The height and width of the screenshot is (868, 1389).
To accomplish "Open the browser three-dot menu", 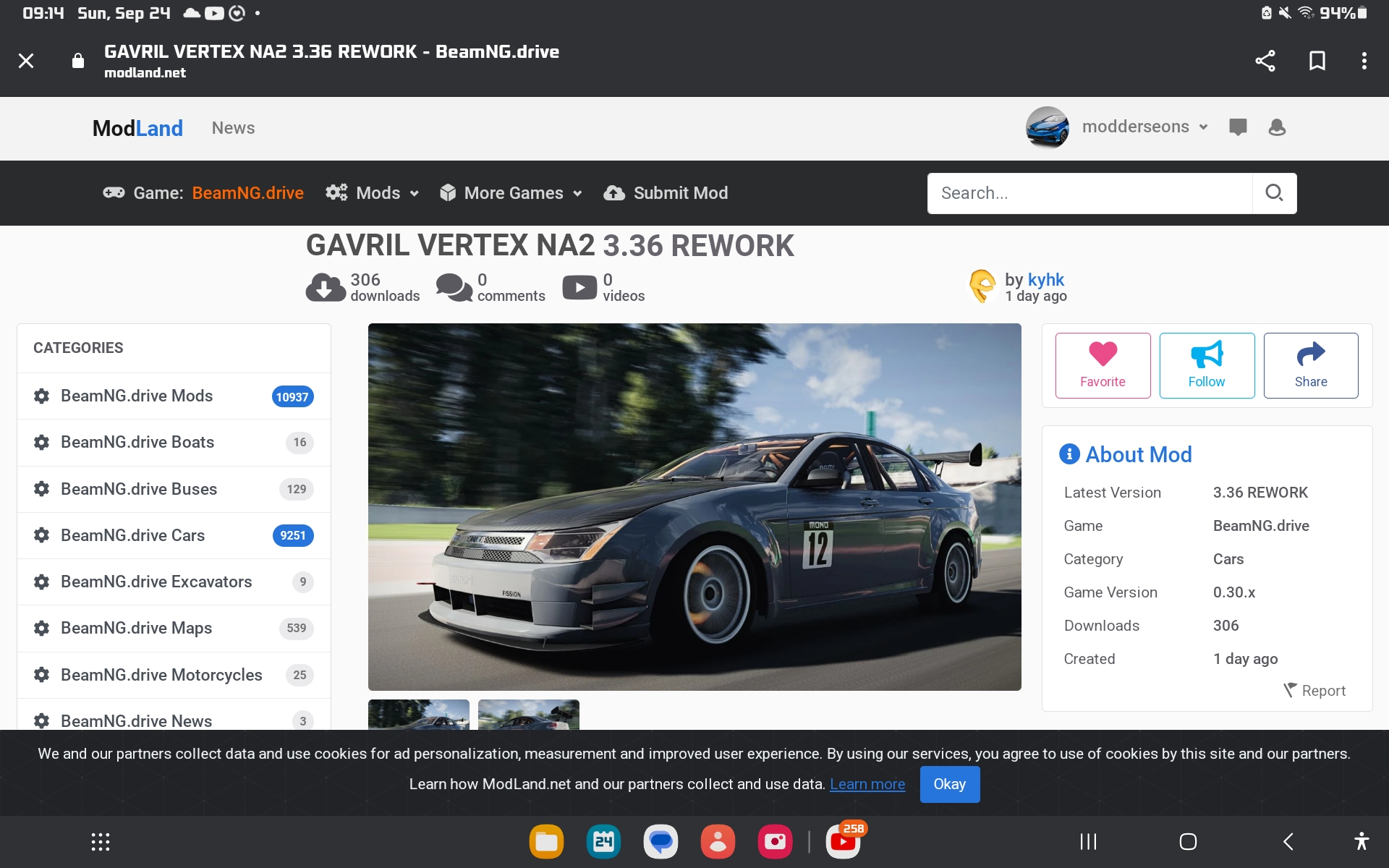I will (1364, 61).
